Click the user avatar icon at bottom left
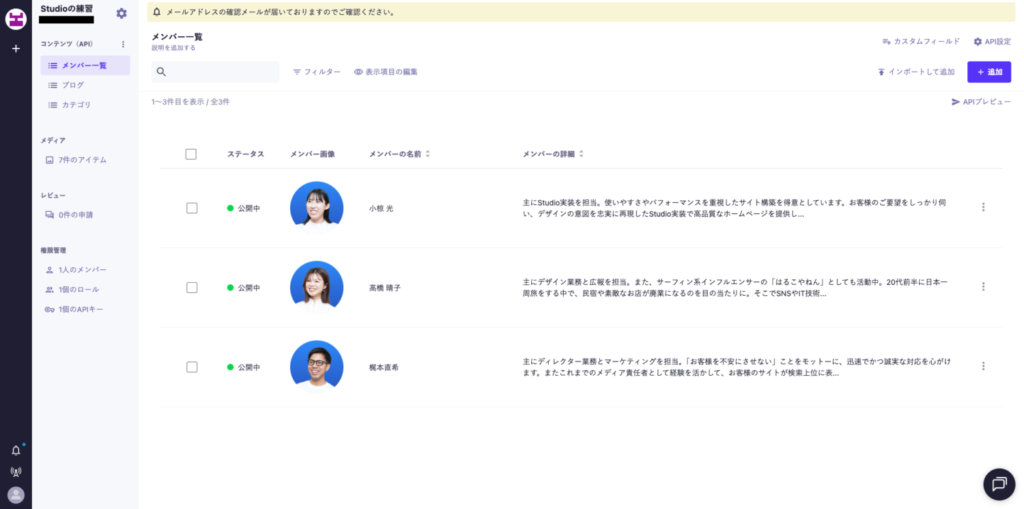The width and height of the screenshot is (1024, 509). pyautogui.click(x=15, y=495)
